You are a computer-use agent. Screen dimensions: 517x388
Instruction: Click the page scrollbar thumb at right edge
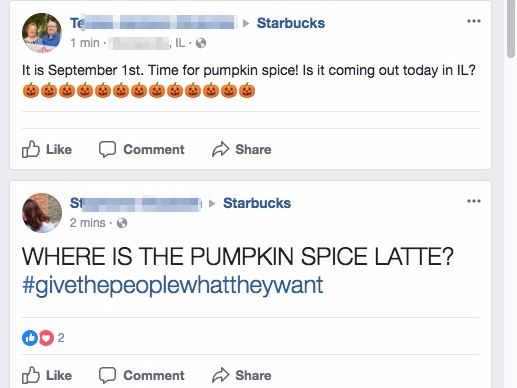[511, 29]
